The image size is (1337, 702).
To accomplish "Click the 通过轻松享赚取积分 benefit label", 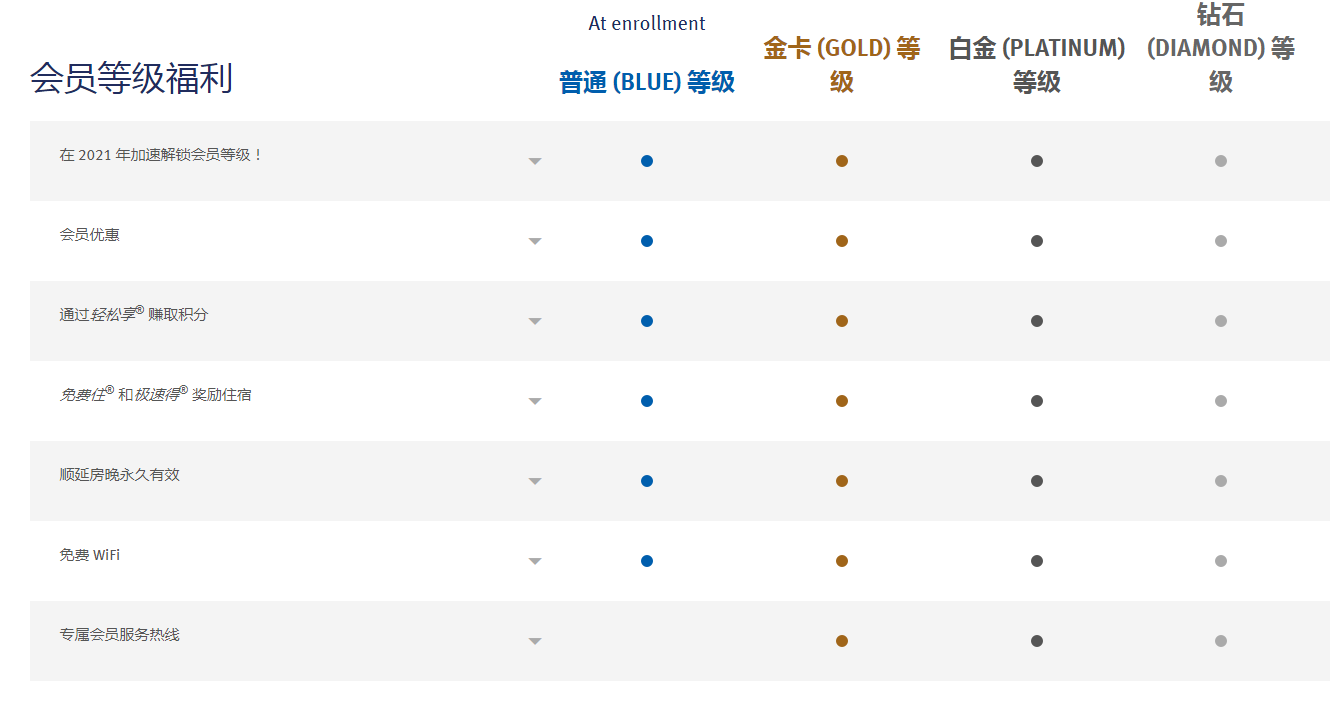I will (134, 314).
